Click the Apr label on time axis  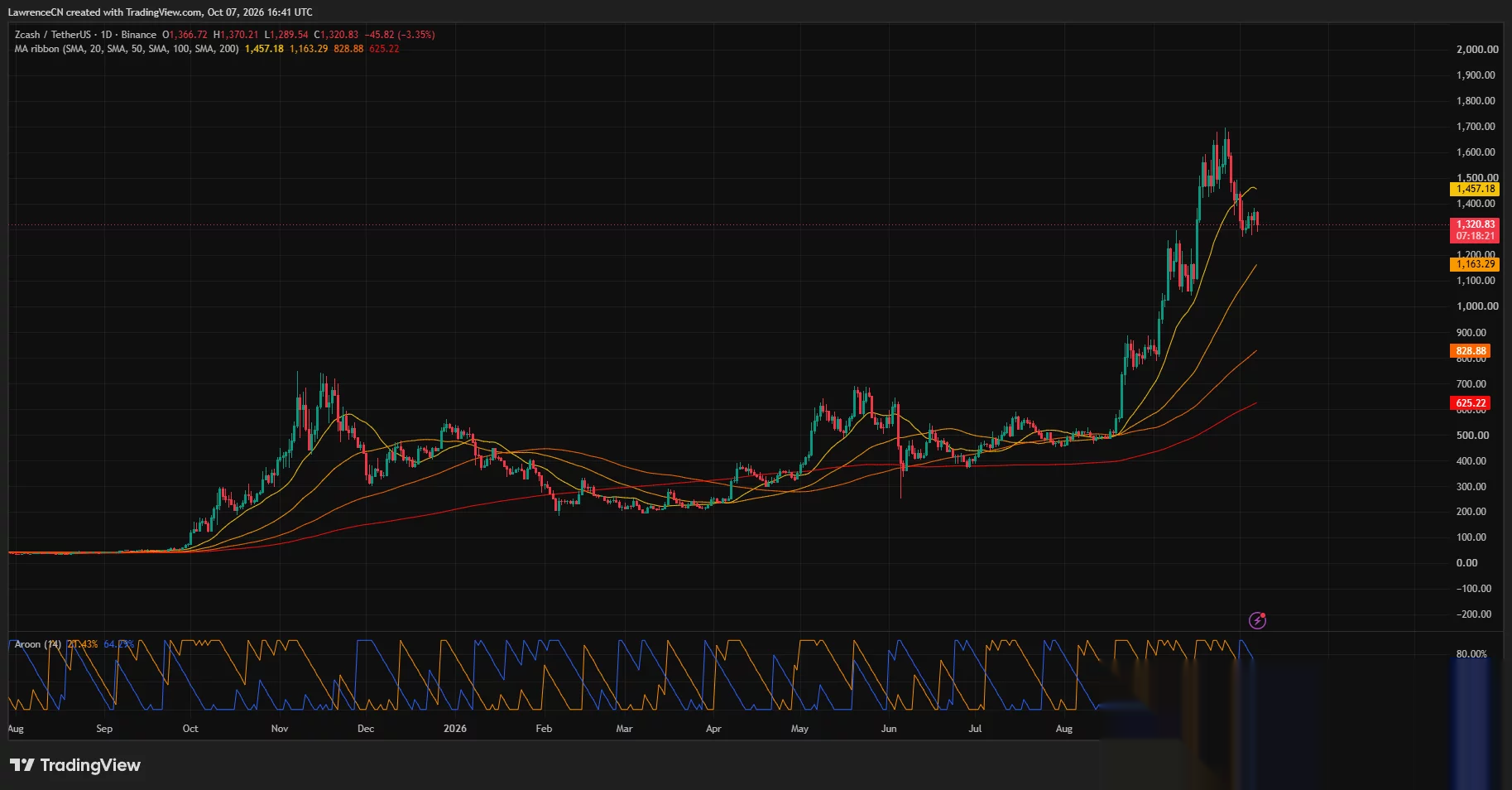coord(713,729)
